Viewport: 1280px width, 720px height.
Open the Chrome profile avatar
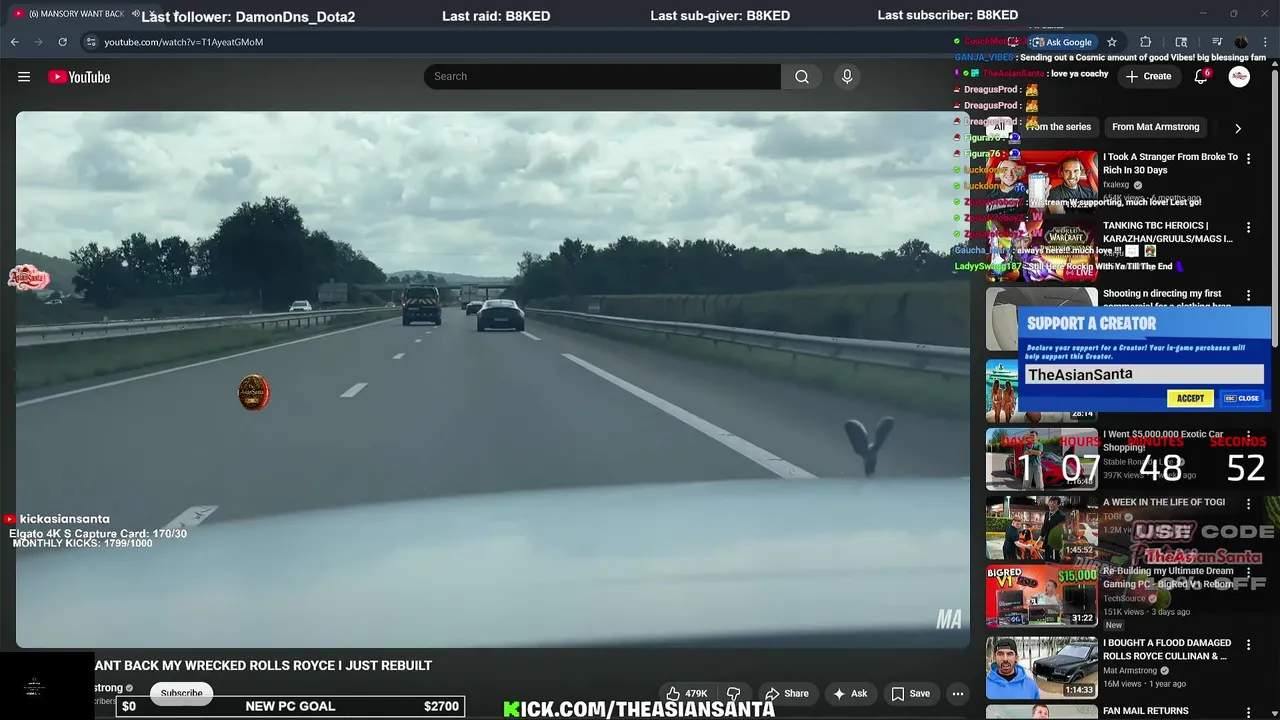[1241, 42]
